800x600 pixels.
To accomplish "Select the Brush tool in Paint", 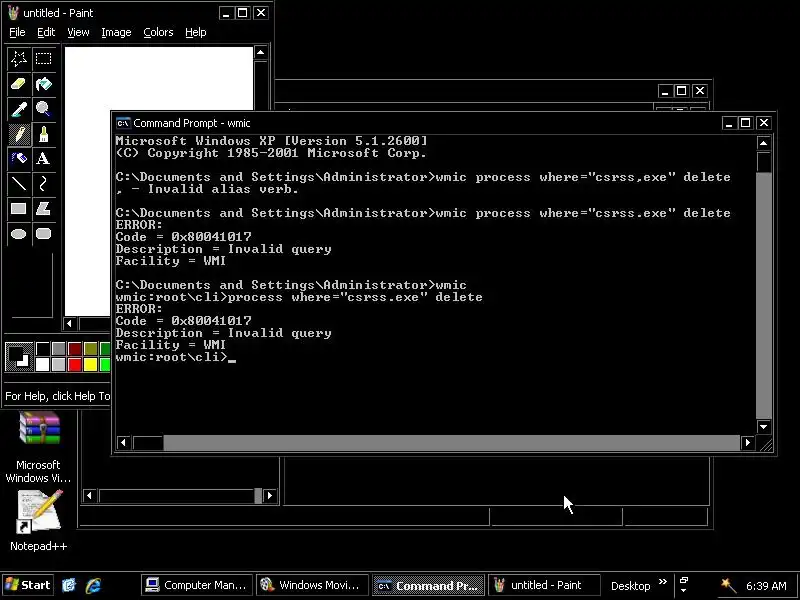I will 43,134.
